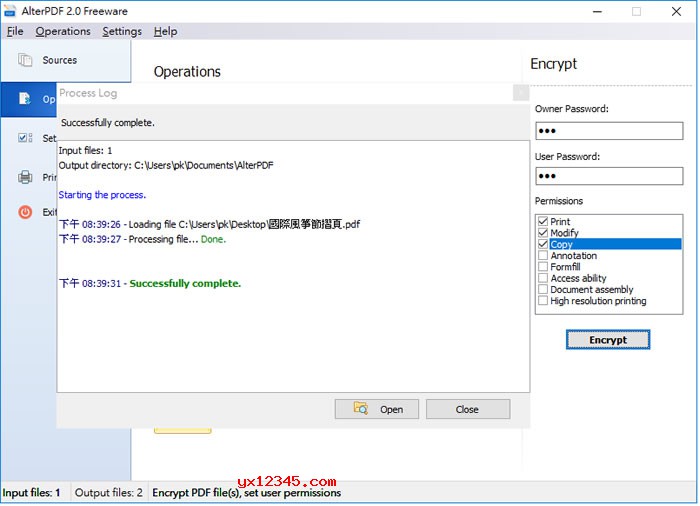Click the red Exit power icon
The height and width of the screenshot is (506, 700).
[25, 212]
